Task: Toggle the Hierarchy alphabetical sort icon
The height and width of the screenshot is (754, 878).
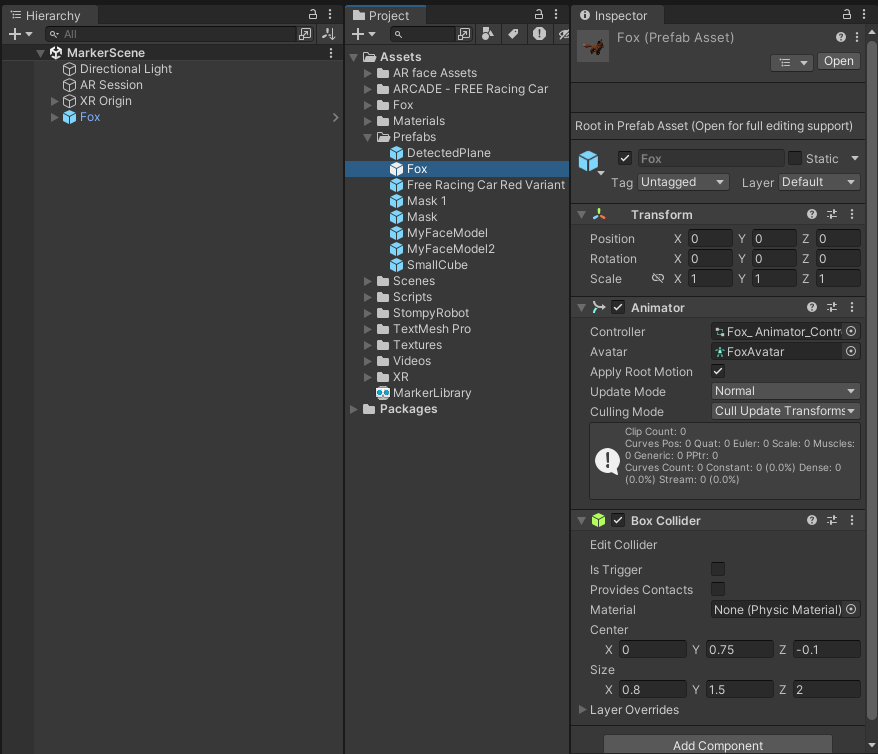Action: pyautogui.click(x=329, y=34)
